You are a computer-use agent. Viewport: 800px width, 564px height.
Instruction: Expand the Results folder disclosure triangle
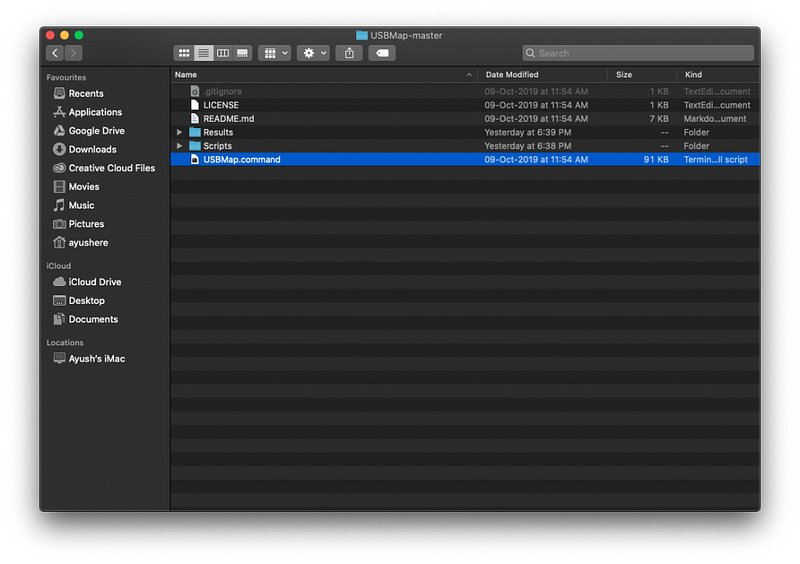point(180,132)
